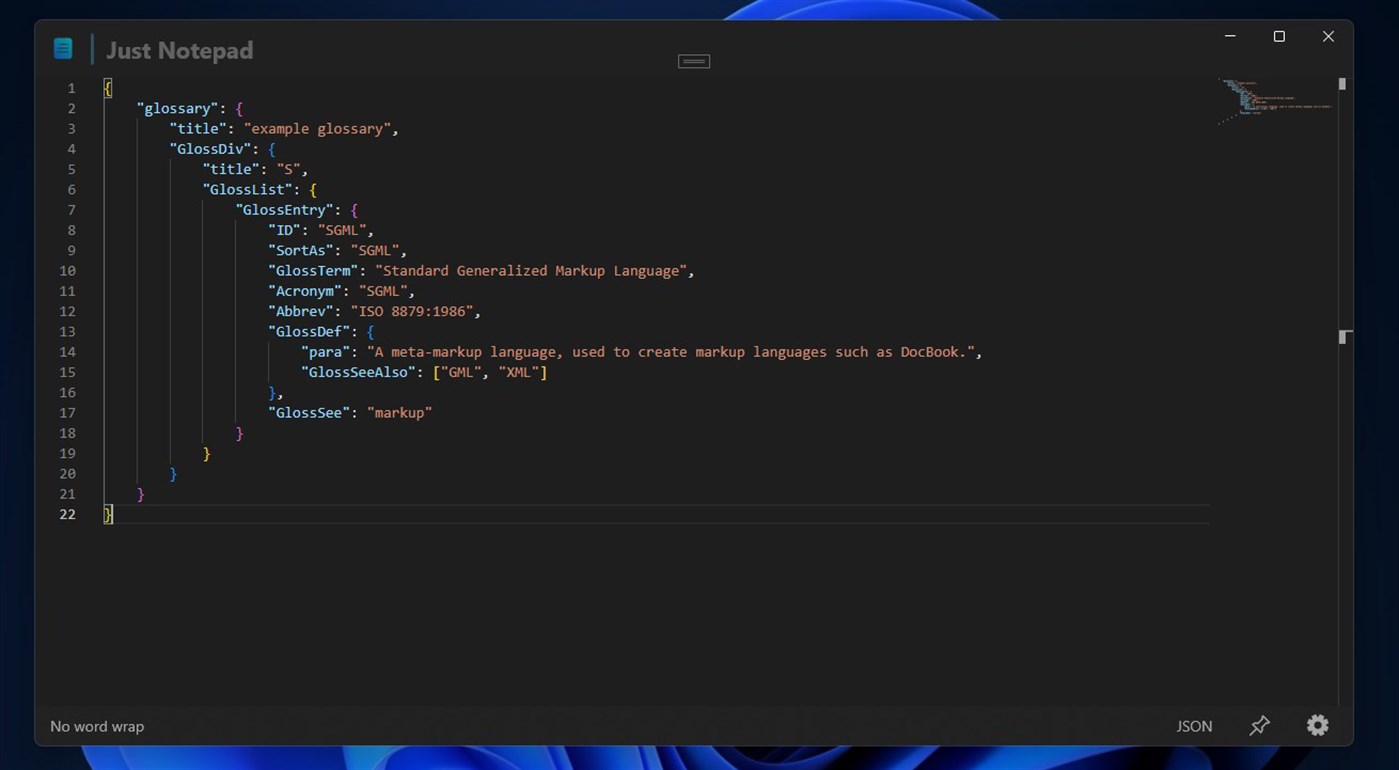Click the "markup" string on line 17
This screenshot has height=770, width=1399.
coord(399,412)
